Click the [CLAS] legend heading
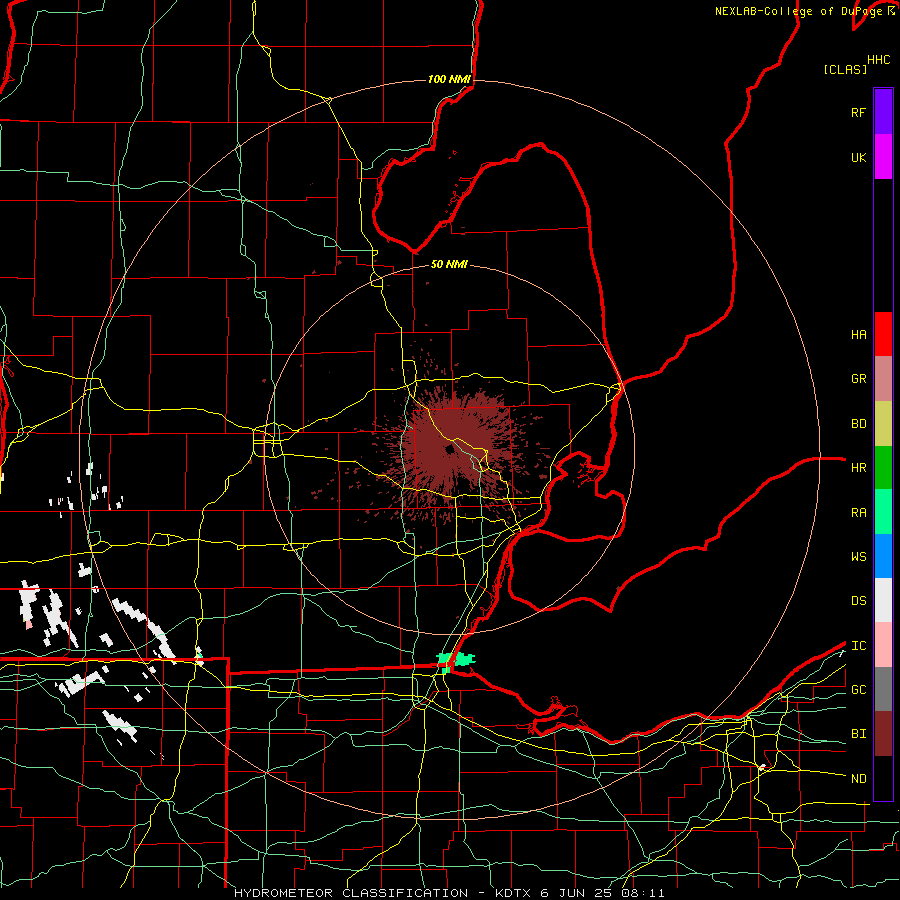This screenshot has width=900, height=900. click(x=845, y=69)
